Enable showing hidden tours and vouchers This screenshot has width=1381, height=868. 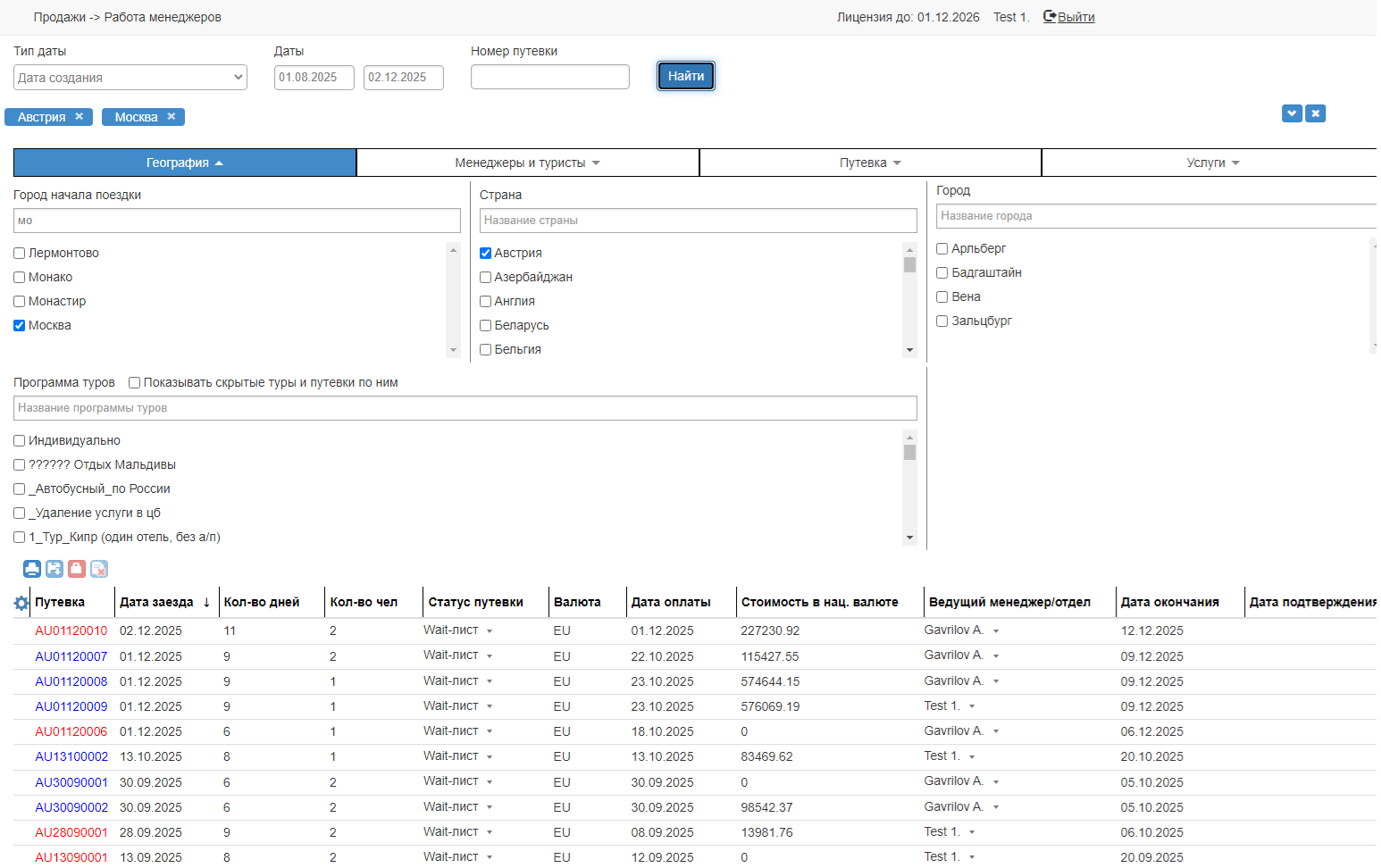pyautogui.click(x=135, y=383)
